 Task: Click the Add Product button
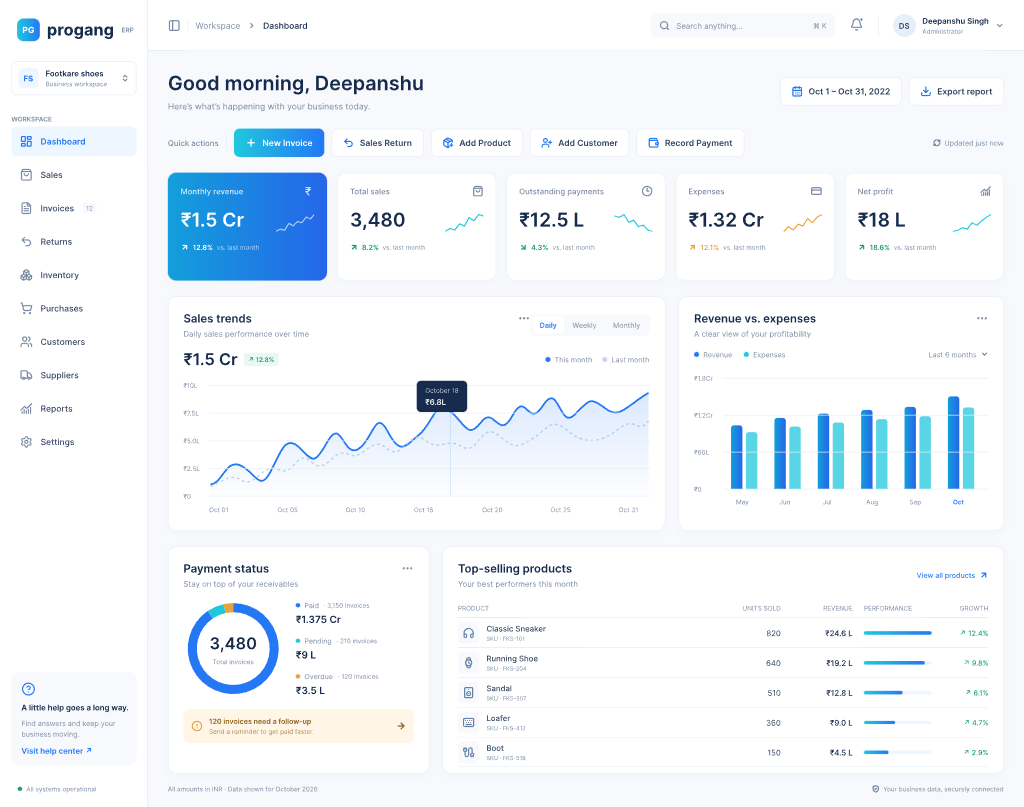[477, 143]
